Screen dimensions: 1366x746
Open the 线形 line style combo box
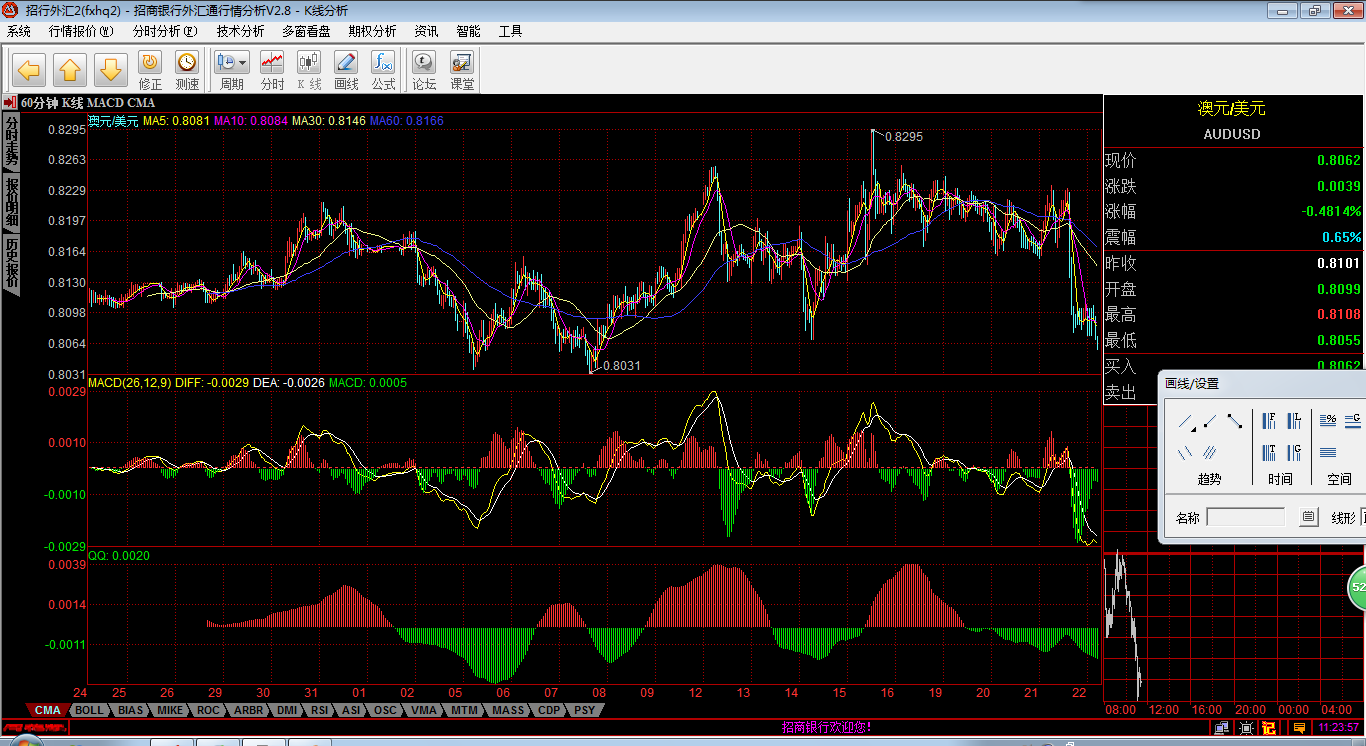coord(1362,517)
